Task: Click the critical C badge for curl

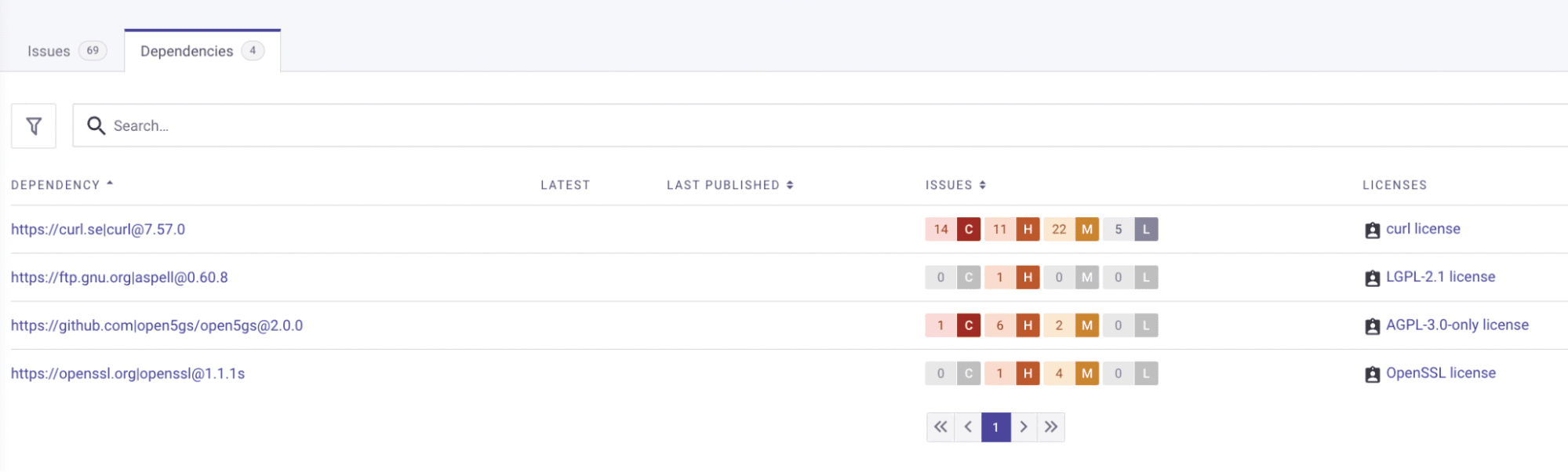Action: (x=969, y=229)
